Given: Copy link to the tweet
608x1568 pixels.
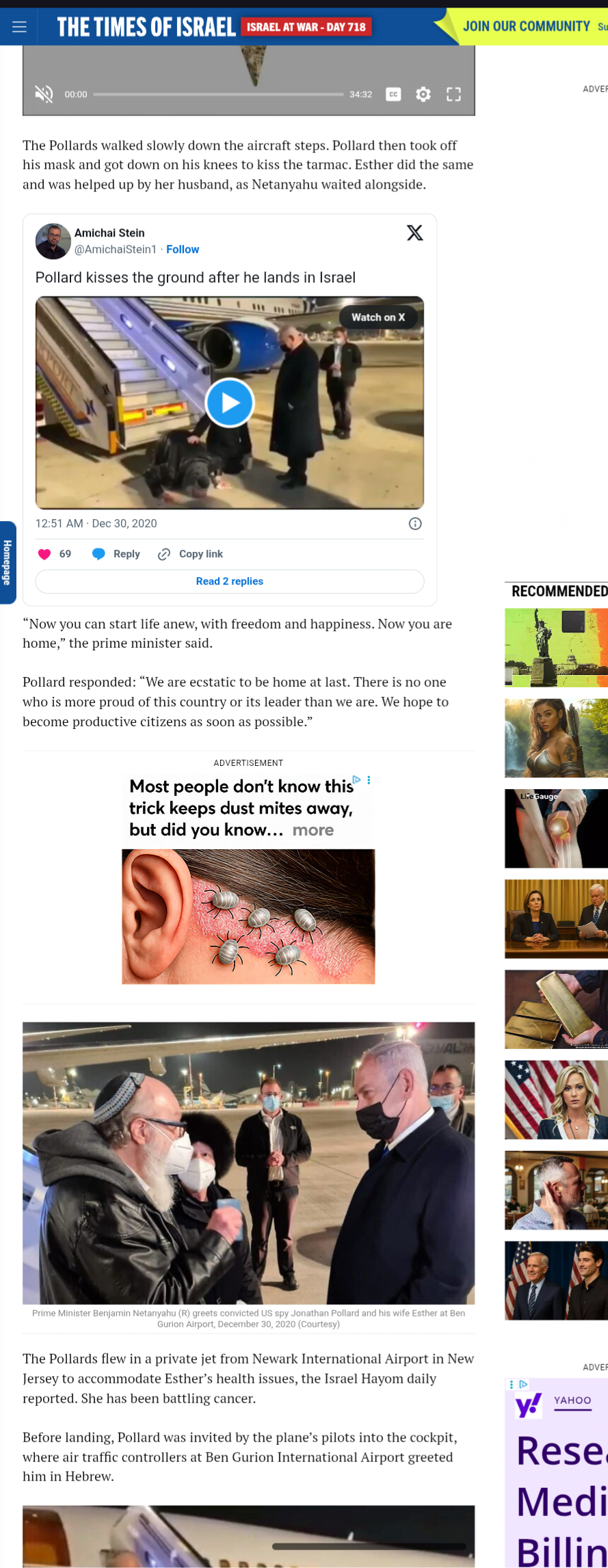Looking at the screenshot, I should click(190, 554).
